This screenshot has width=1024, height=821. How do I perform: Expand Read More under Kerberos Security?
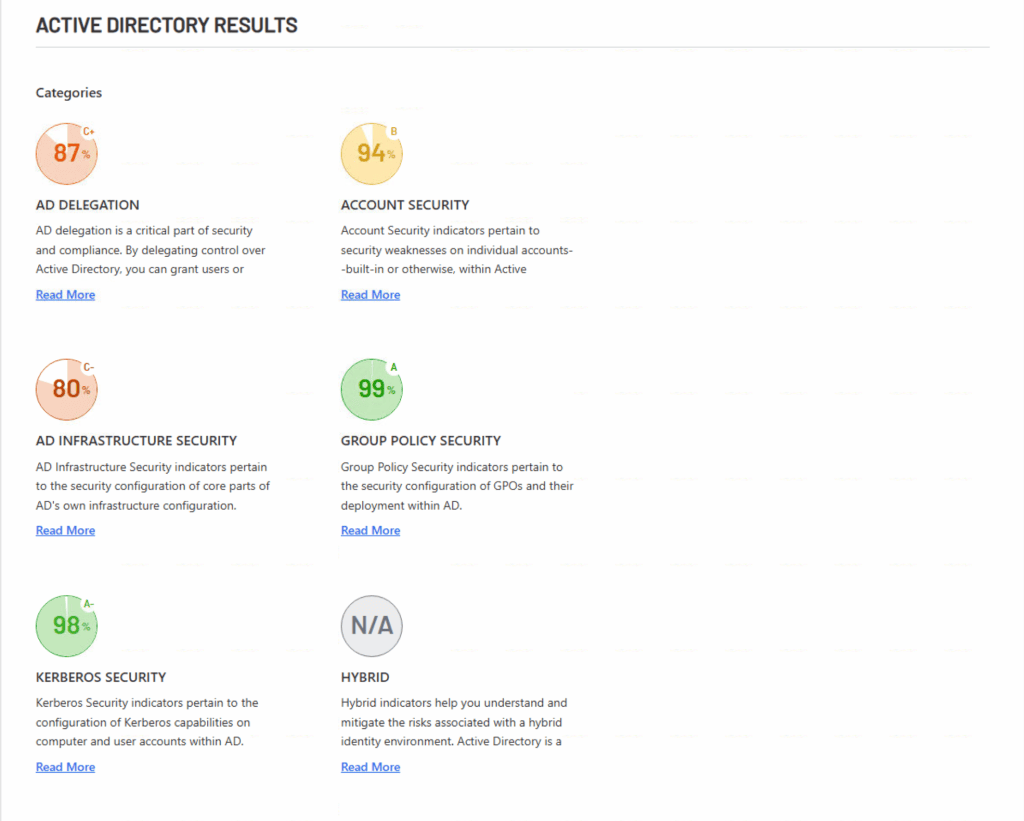[x=65, y=767]
